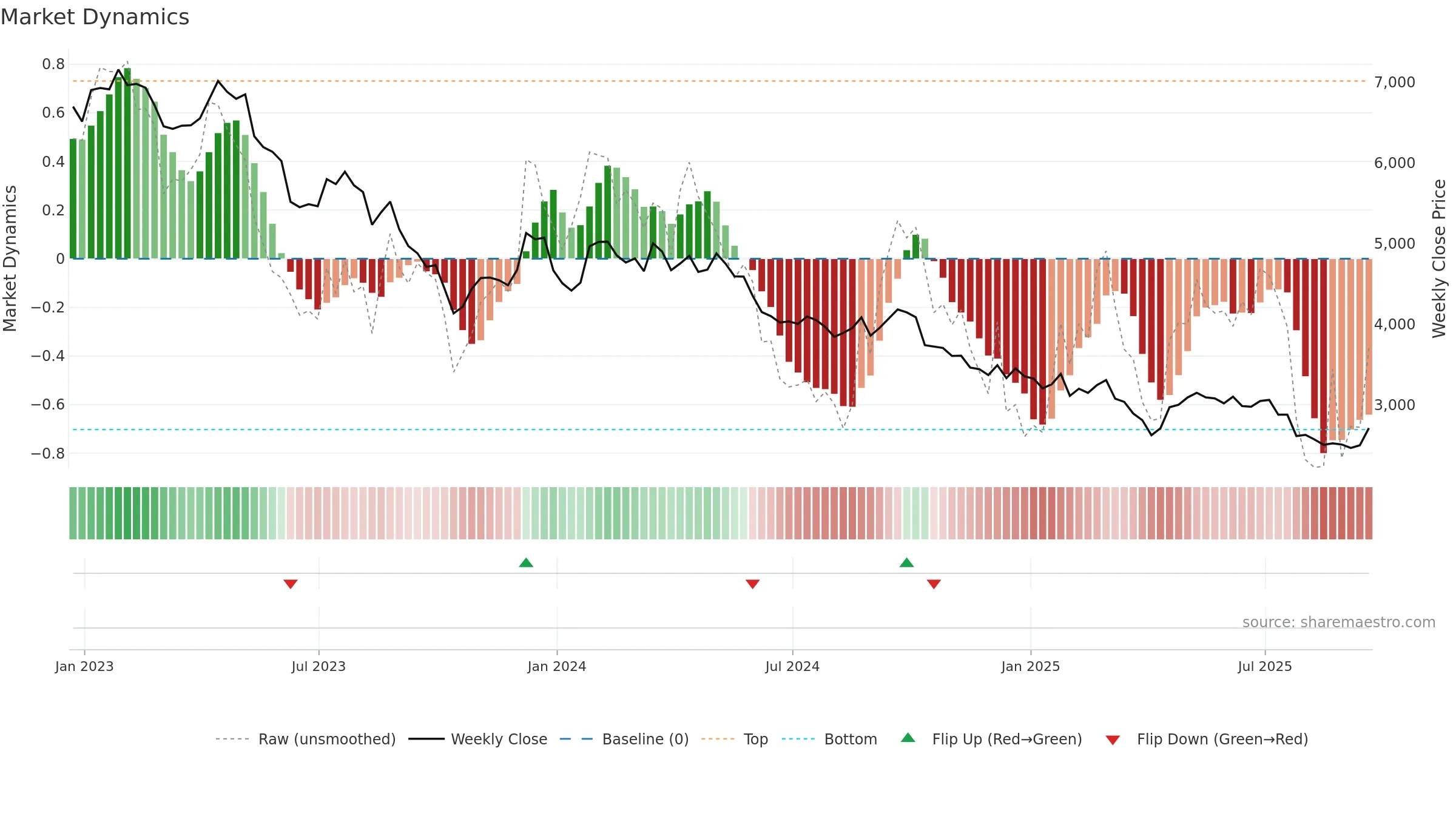Click the Weekly Close Price axis title
The height and width of the screenshot is (819, 1456).
click(x=1439, y=258)
